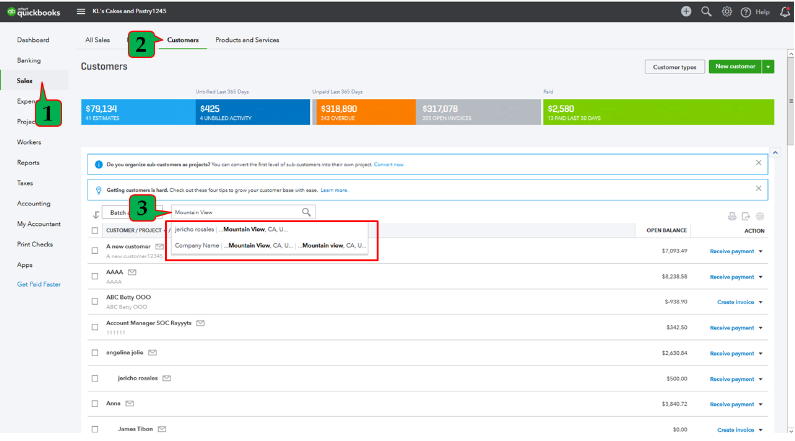Check the box for ABC Betty OOO
Screen dimensions: 795x441
[95, 302]
